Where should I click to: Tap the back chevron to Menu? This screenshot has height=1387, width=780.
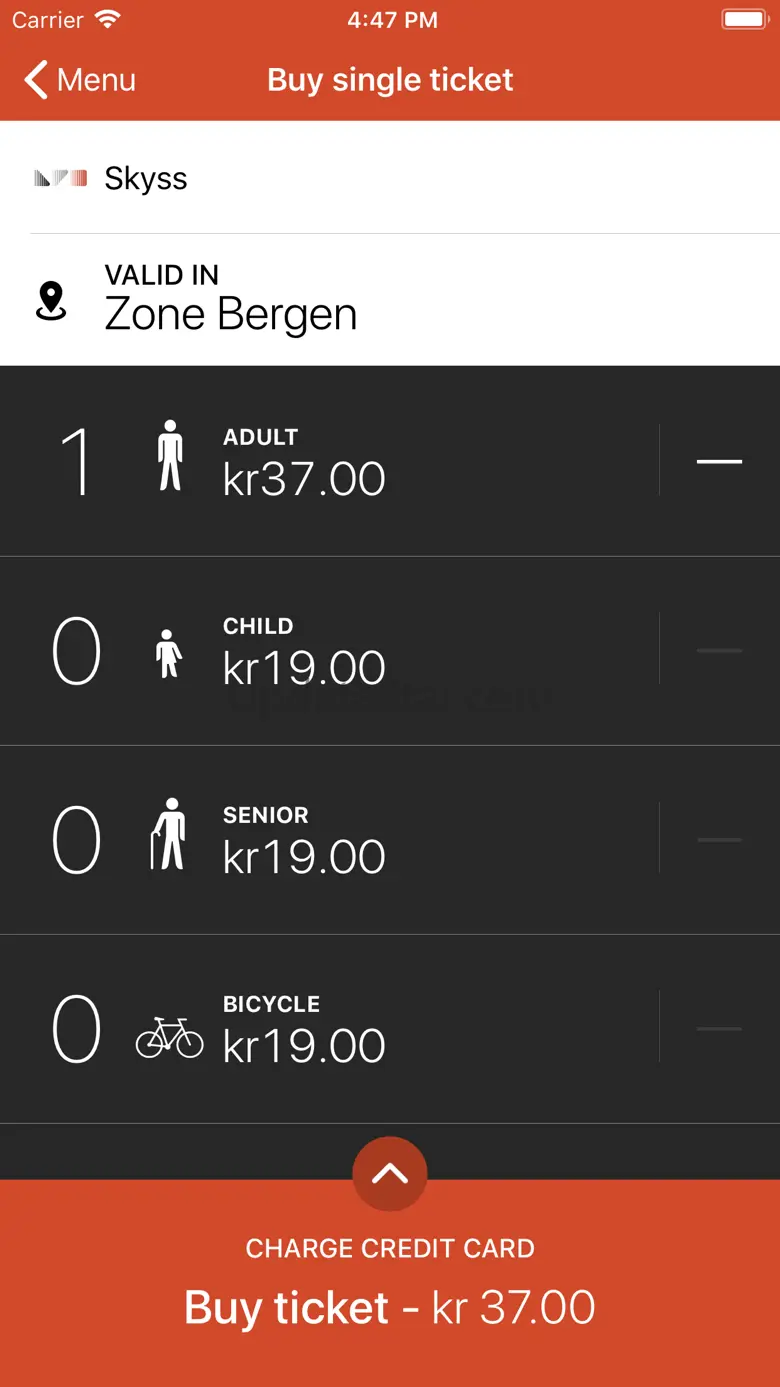tap(37, 80)
